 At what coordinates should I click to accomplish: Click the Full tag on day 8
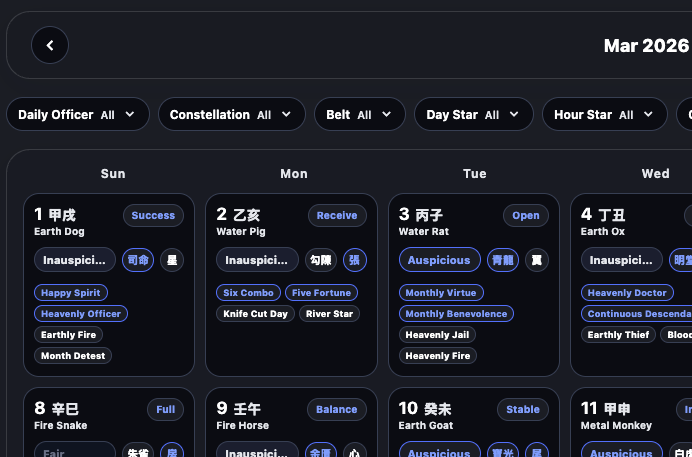point(165,409)
